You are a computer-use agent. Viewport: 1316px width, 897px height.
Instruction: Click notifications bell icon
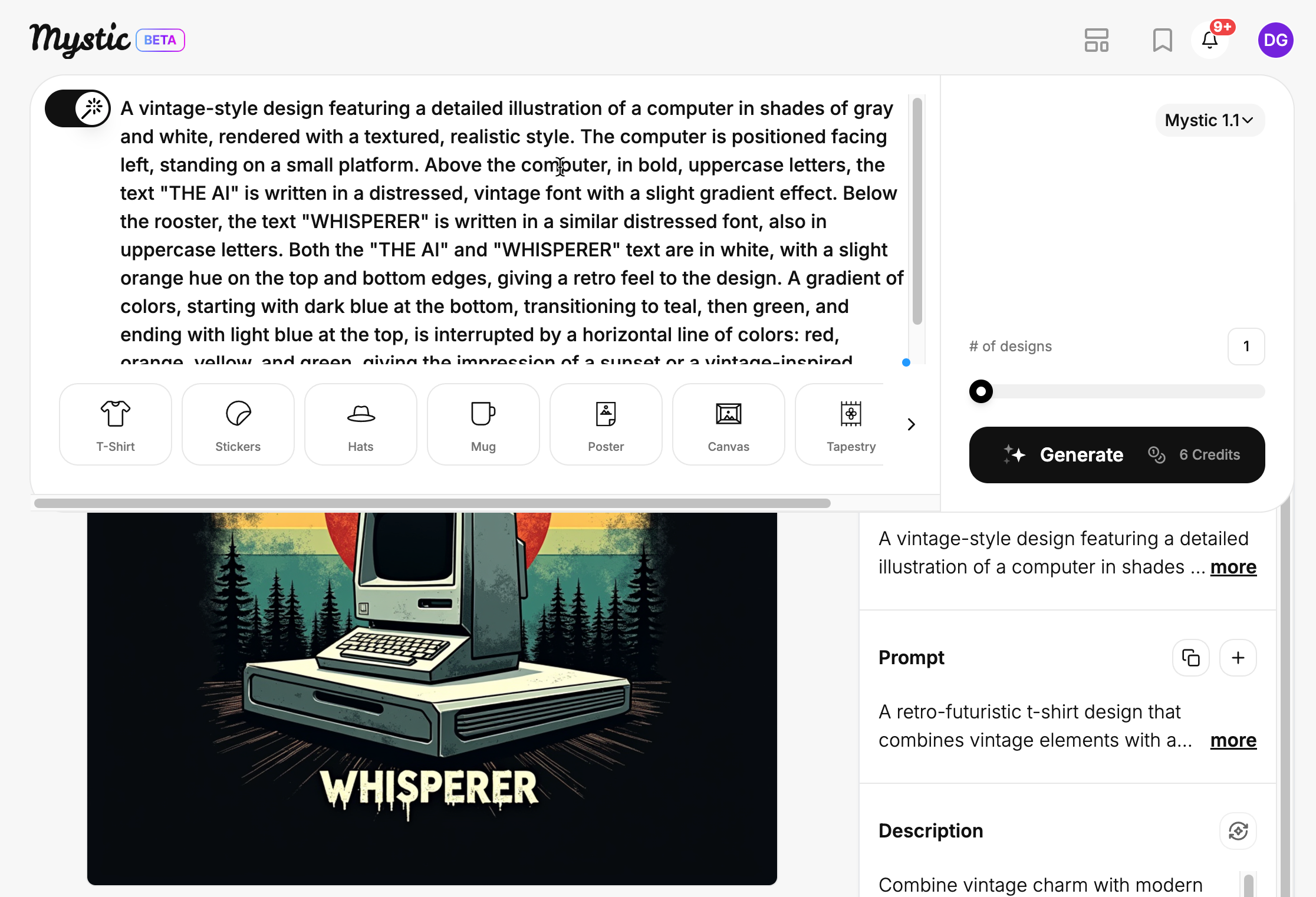pos(1213,41)
